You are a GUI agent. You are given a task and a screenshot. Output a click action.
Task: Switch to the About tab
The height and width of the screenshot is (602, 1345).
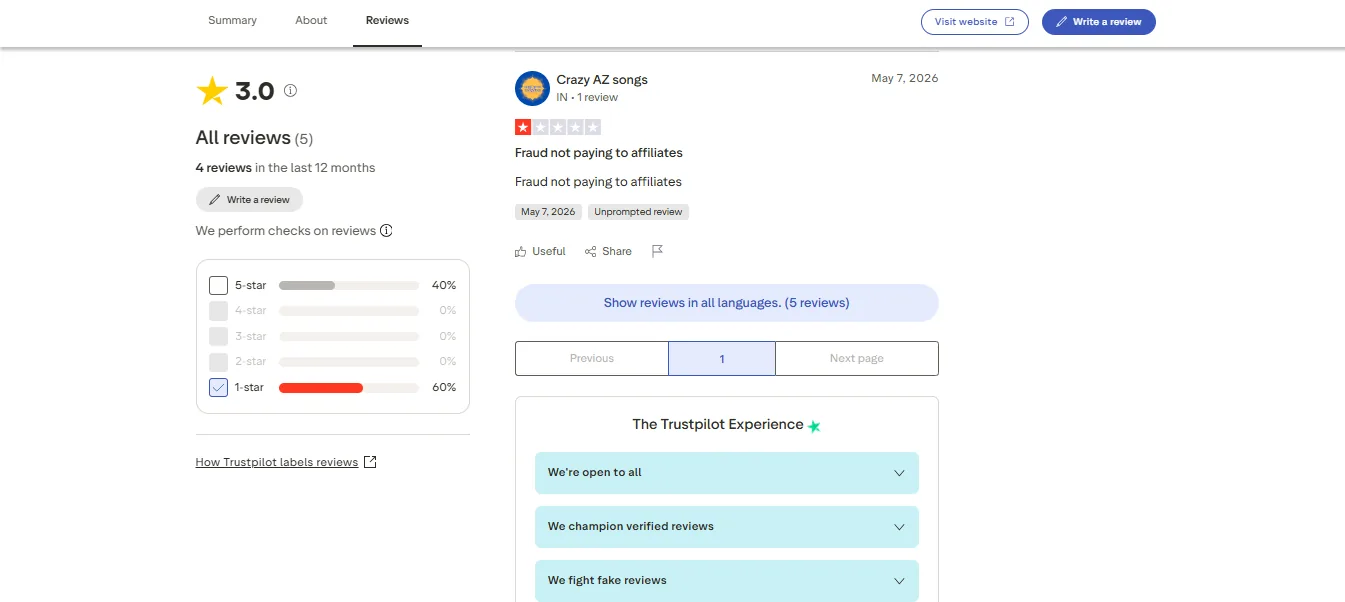[311, 21]
